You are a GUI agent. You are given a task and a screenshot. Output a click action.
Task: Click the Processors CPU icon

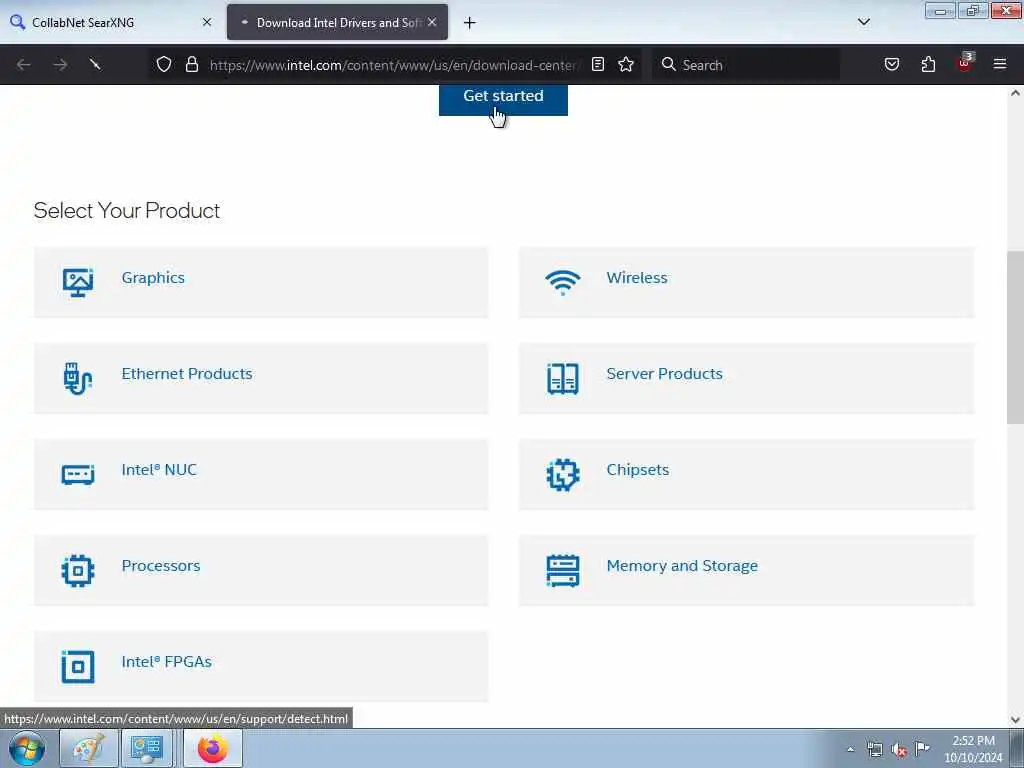pos(78,571)
